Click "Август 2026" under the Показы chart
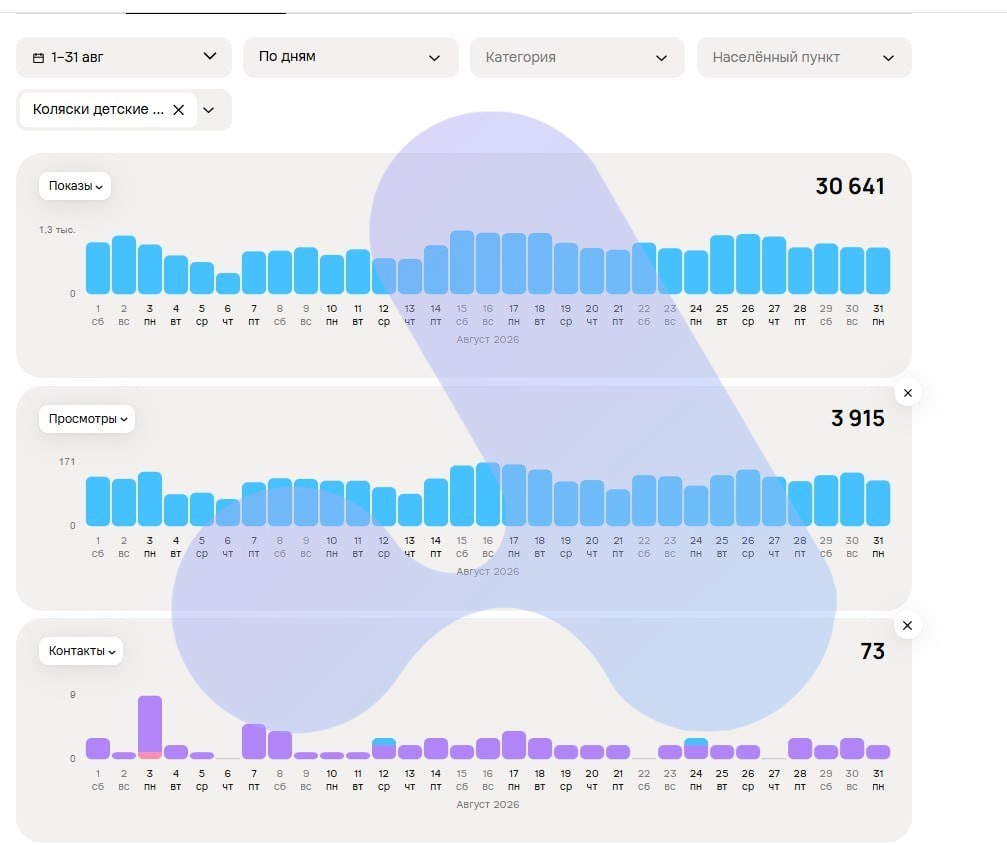Image resolution: width=1007 pixels, height=845 pixels. click(487, 339)
